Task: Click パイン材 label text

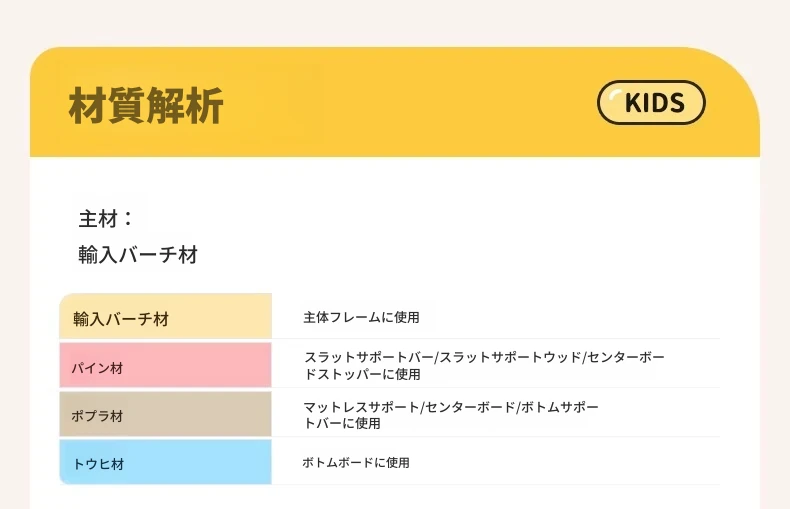Action: (x=97, y=368)
